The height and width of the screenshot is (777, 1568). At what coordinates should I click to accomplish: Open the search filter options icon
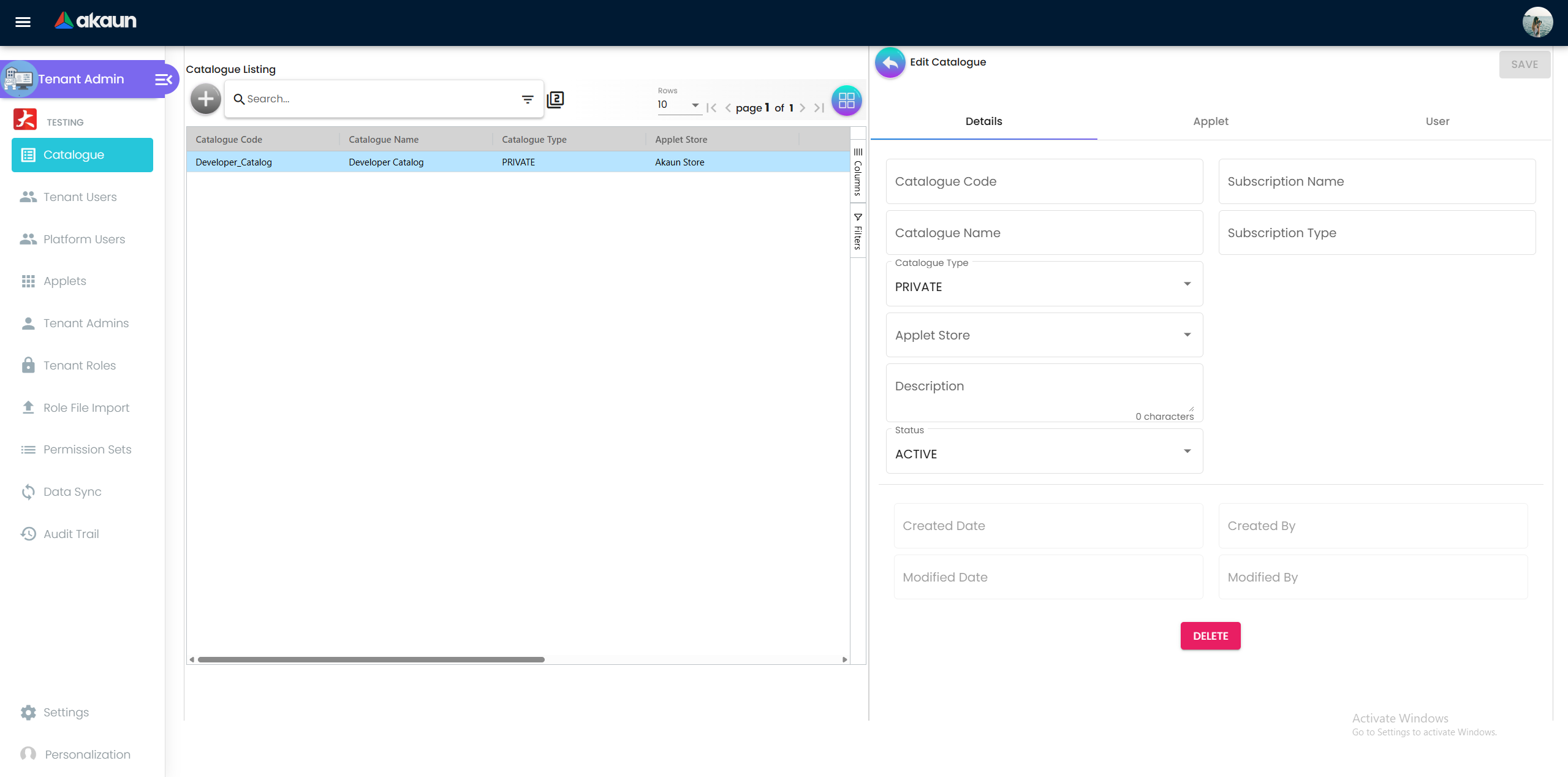coord(527,99)
